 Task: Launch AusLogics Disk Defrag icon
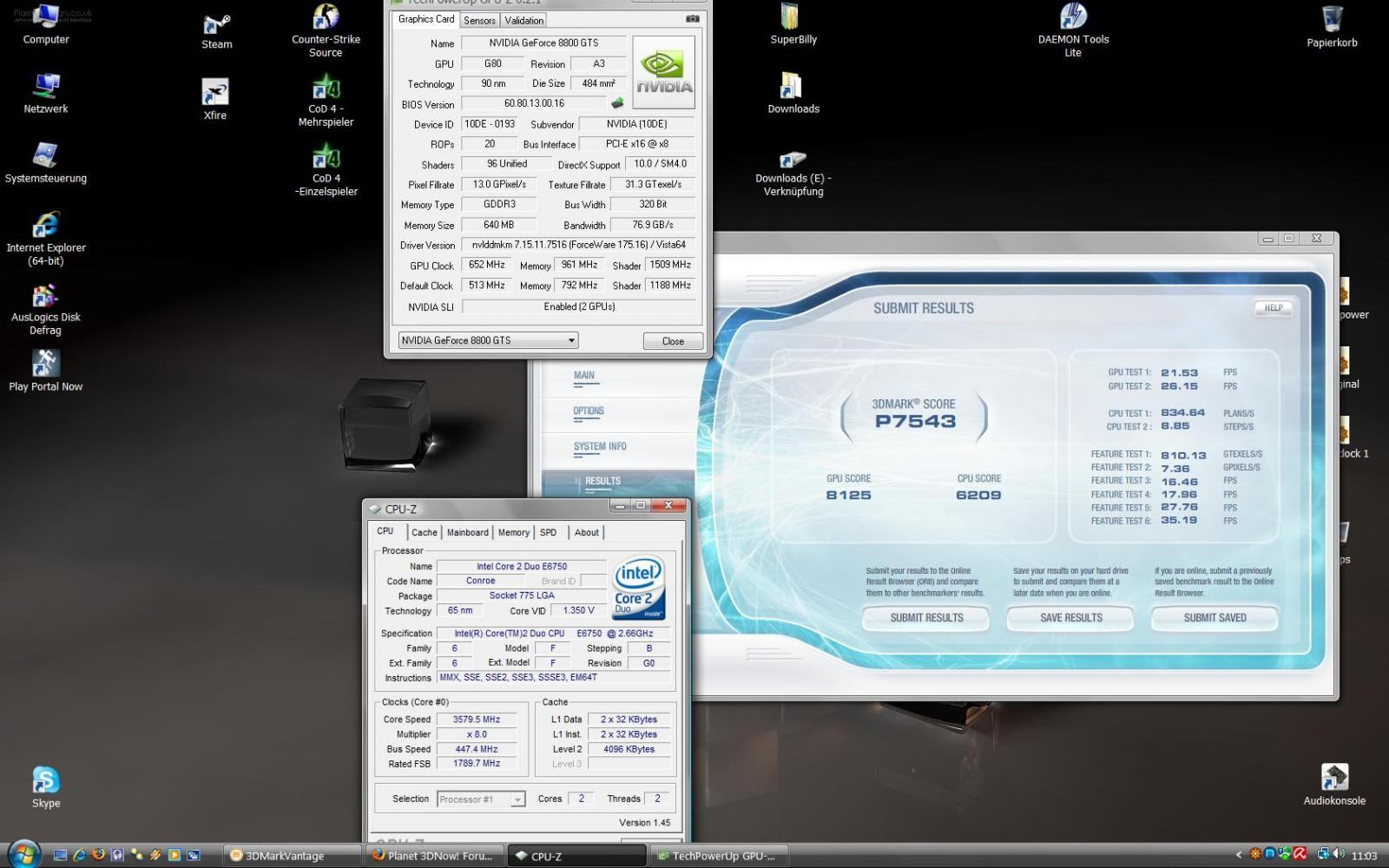(46, 308)
